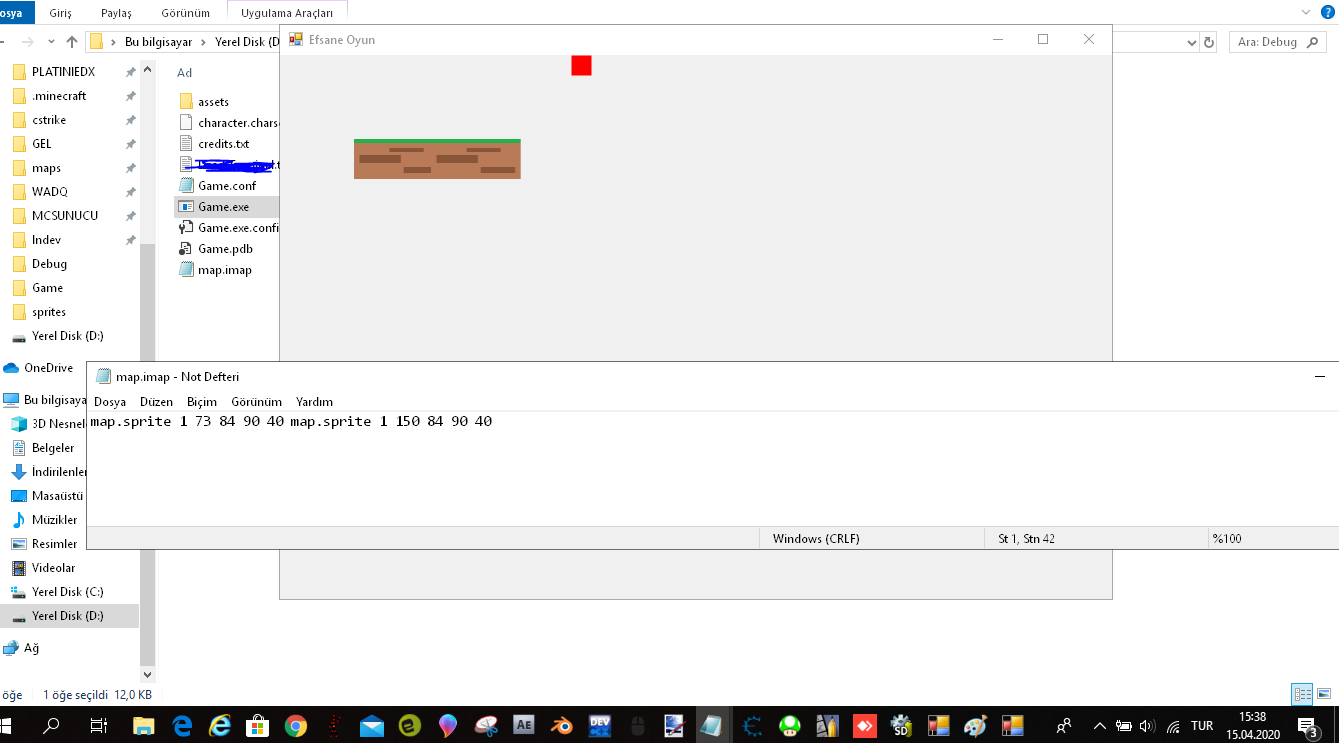1339x743 pixels.
Task: Switch to large icons view in Explorer
Action: coord(1324,694)
